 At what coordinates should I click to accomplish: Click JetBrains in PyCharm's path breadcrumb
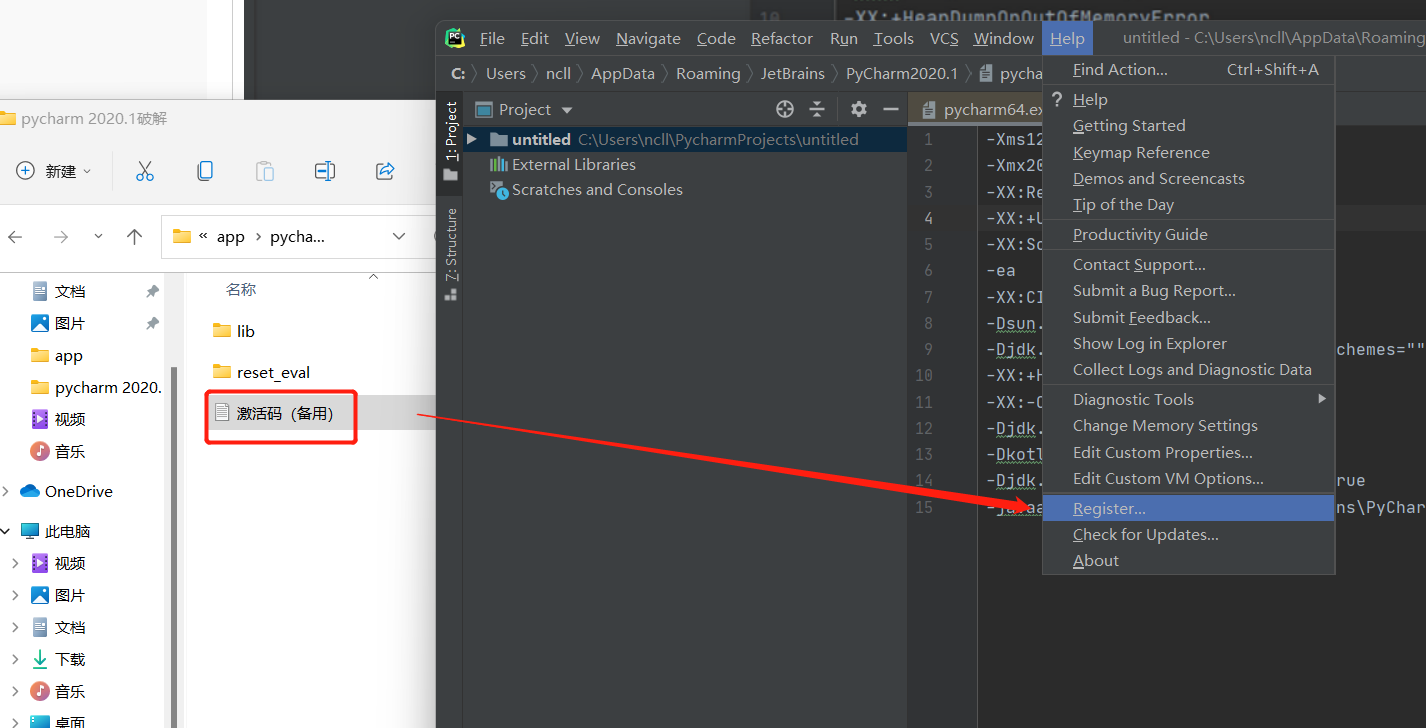click(x=793, y=73)
